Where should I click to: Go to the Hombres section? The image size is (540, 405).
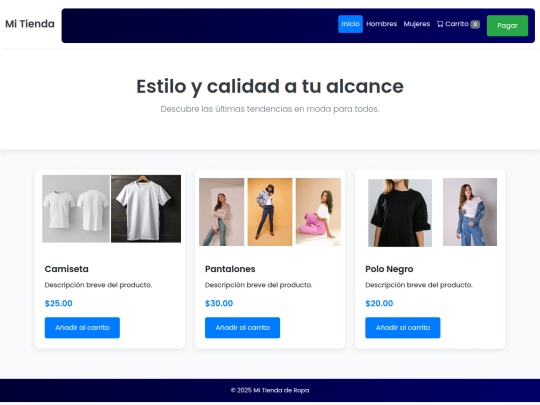[x=382, y=24]
